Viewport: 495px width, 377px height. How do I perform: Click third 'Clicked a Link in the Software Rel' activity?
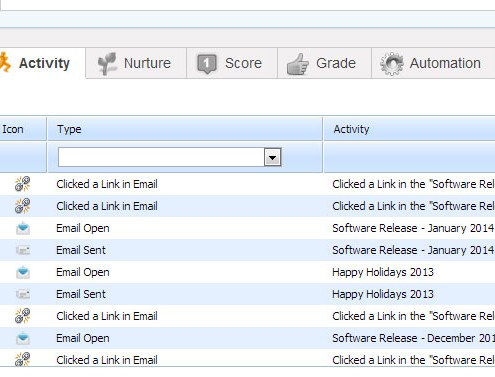coord(413,316)
